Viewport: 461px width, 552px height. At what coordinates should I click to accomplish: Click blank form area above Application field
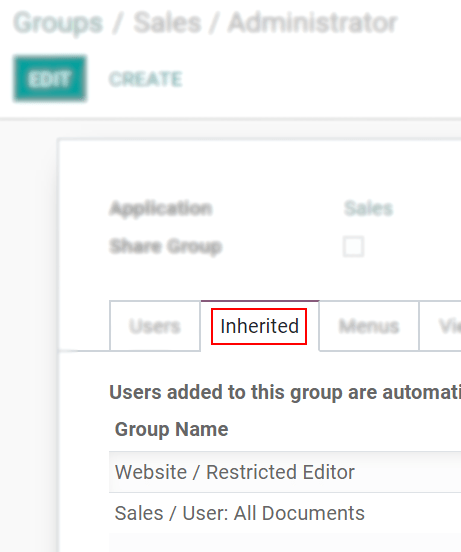click(x=260, y=169)
